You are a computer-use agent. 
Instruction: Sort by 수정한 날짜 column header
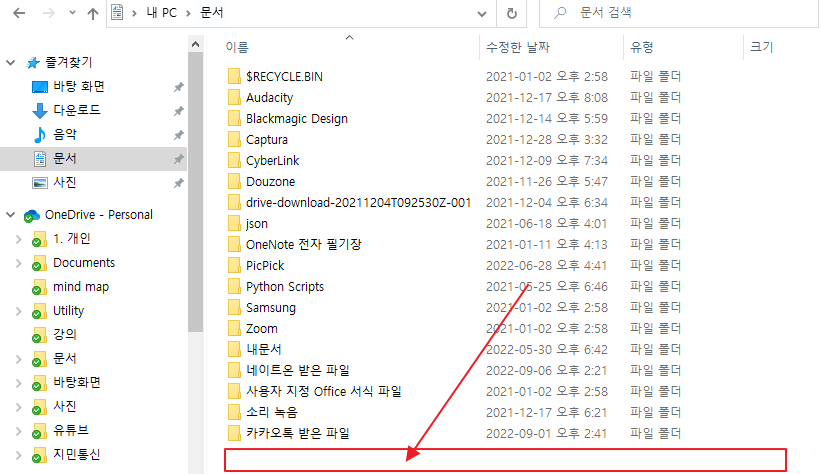(x=518, y=47)
